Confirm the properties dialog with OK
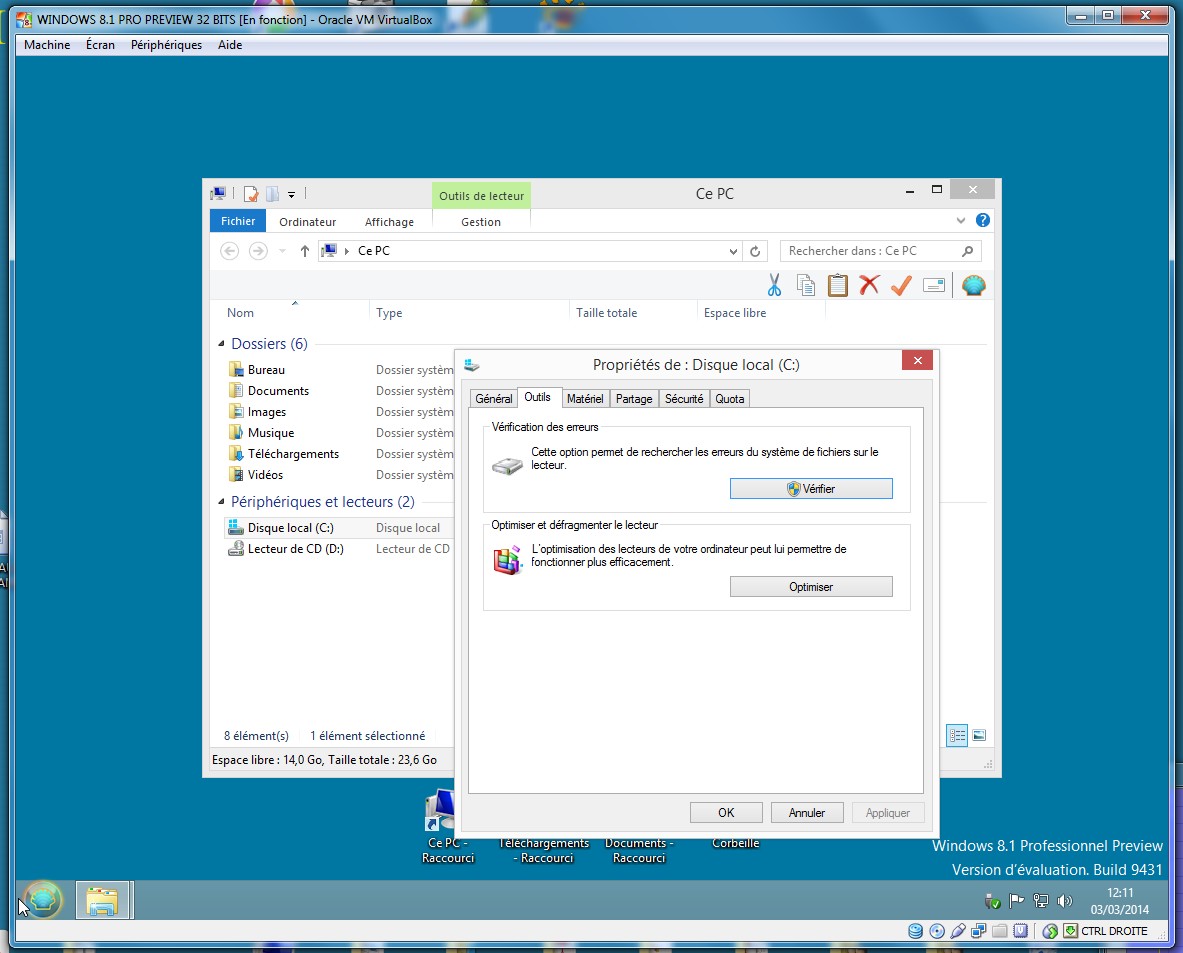1183x953 pixels. coord(726,813)
